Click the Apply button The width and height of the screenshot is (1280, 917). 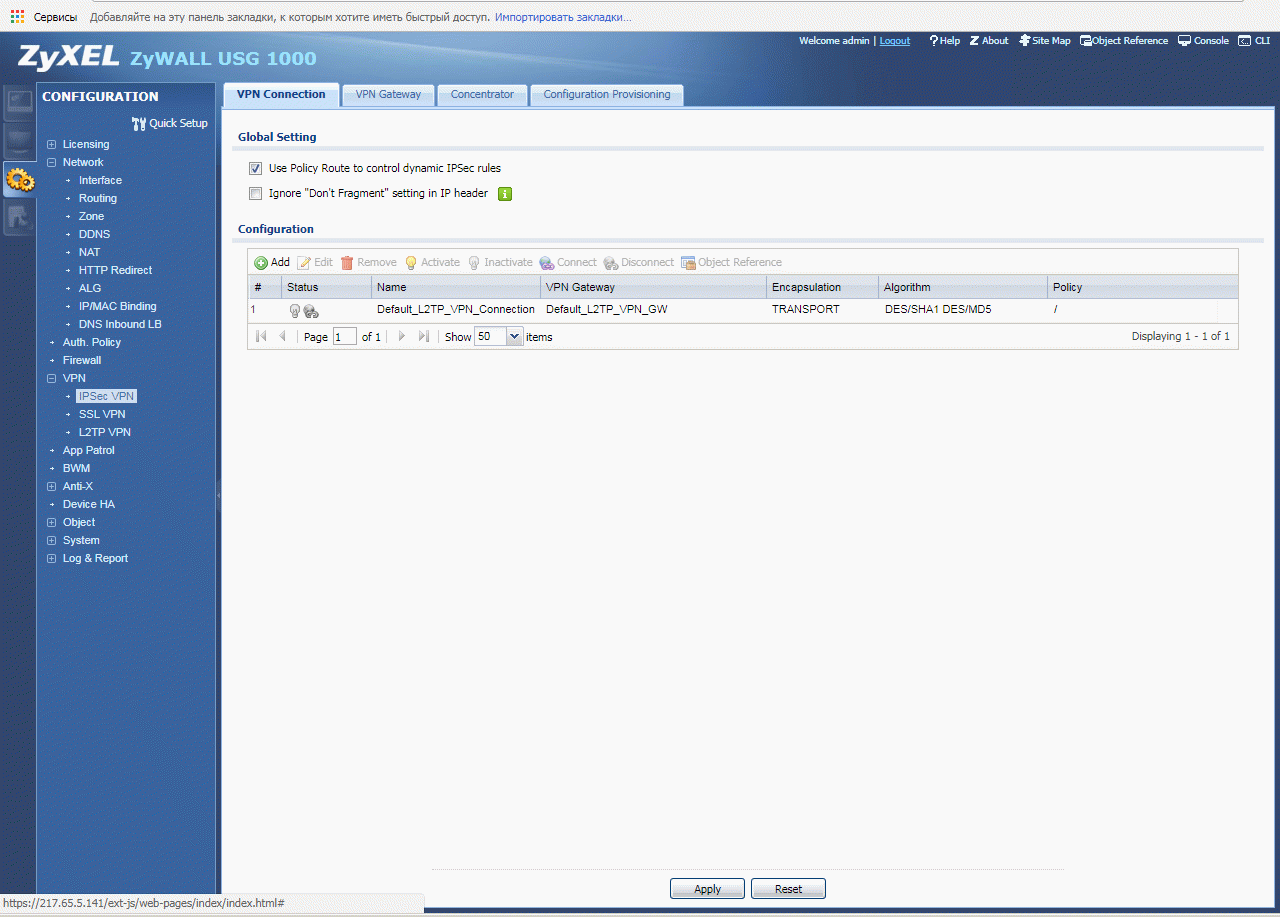click(x=707, y=889)
